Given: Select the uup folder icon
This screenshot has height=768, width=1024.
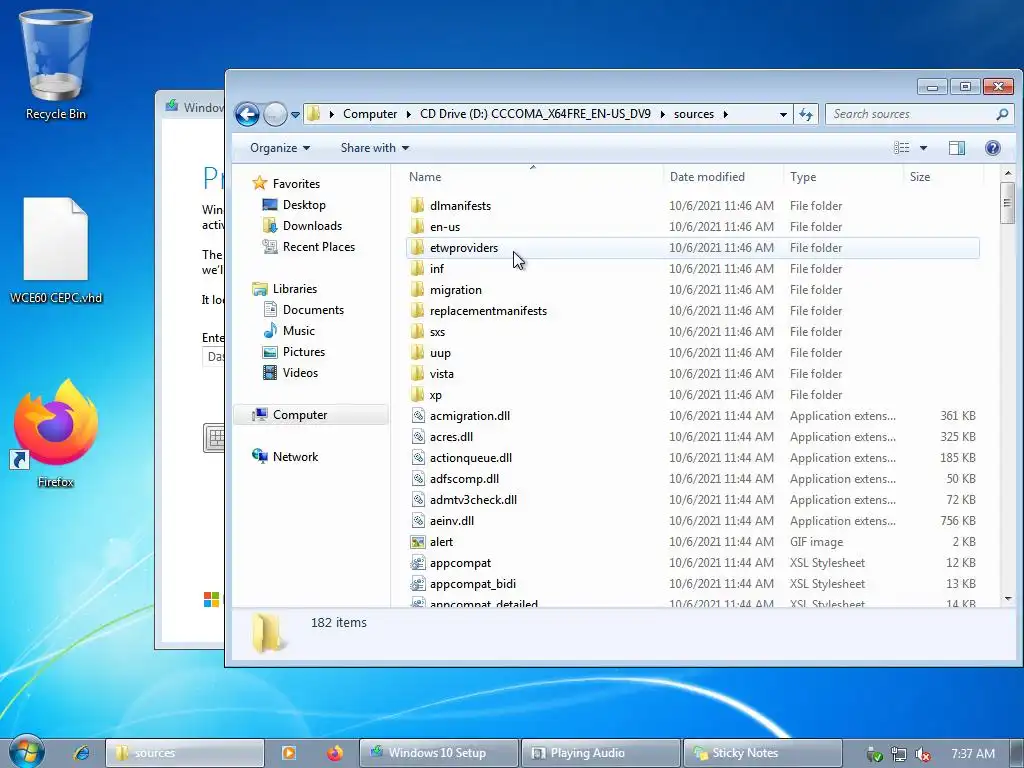Looking at the screenshot, I should (417, 353).
